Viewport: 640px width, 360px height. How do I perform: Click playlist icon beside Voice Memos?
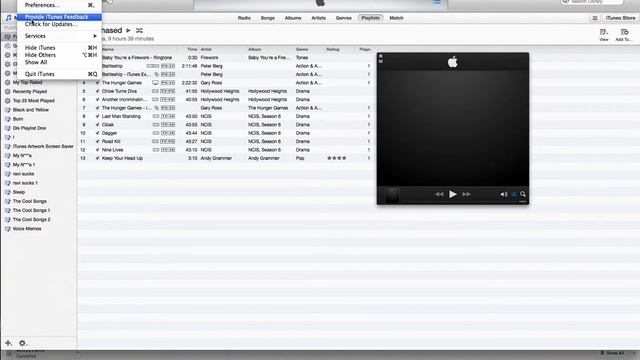pos(7,229)
